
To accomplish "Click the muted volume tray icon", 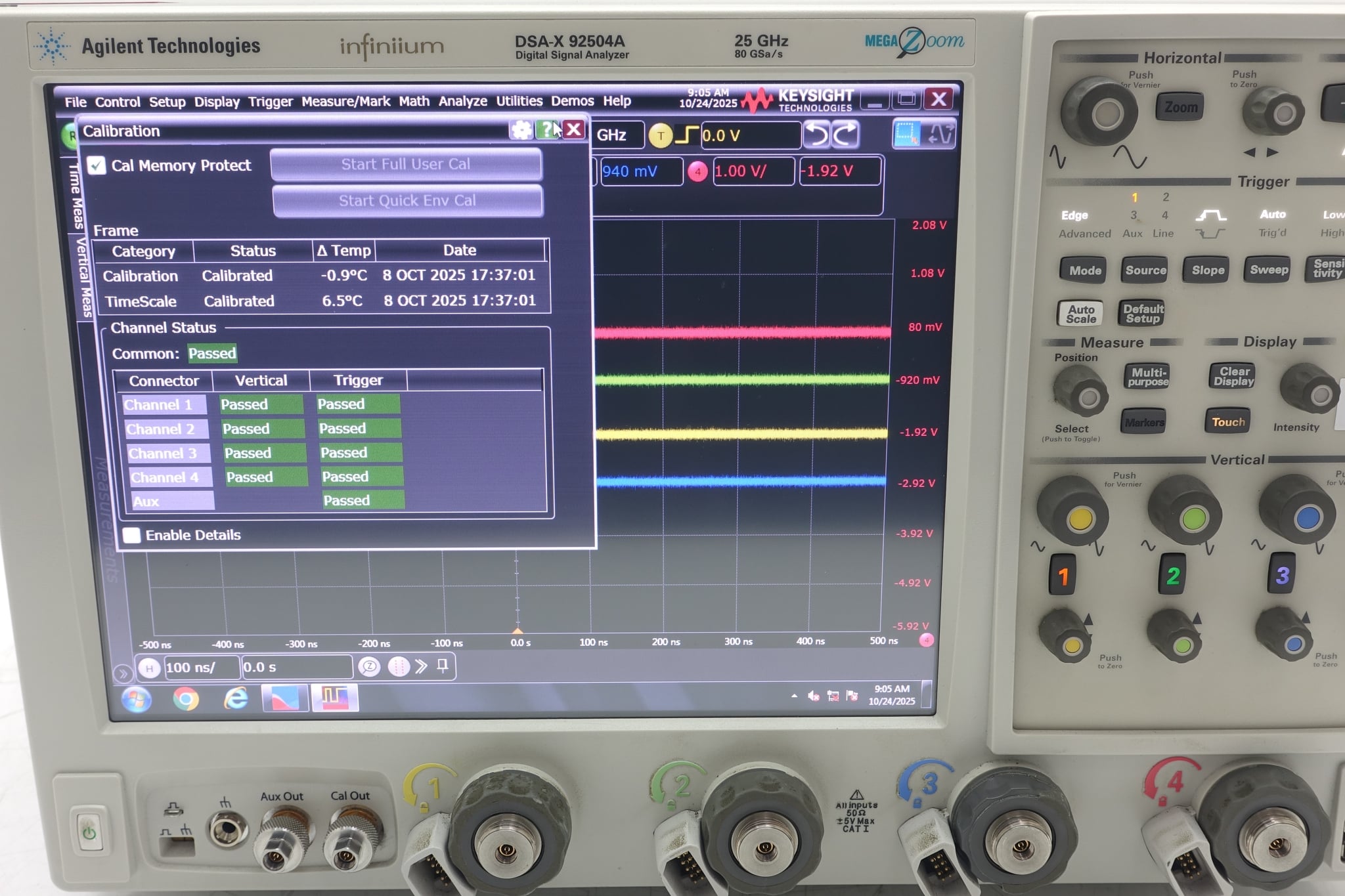I will 813,696.
